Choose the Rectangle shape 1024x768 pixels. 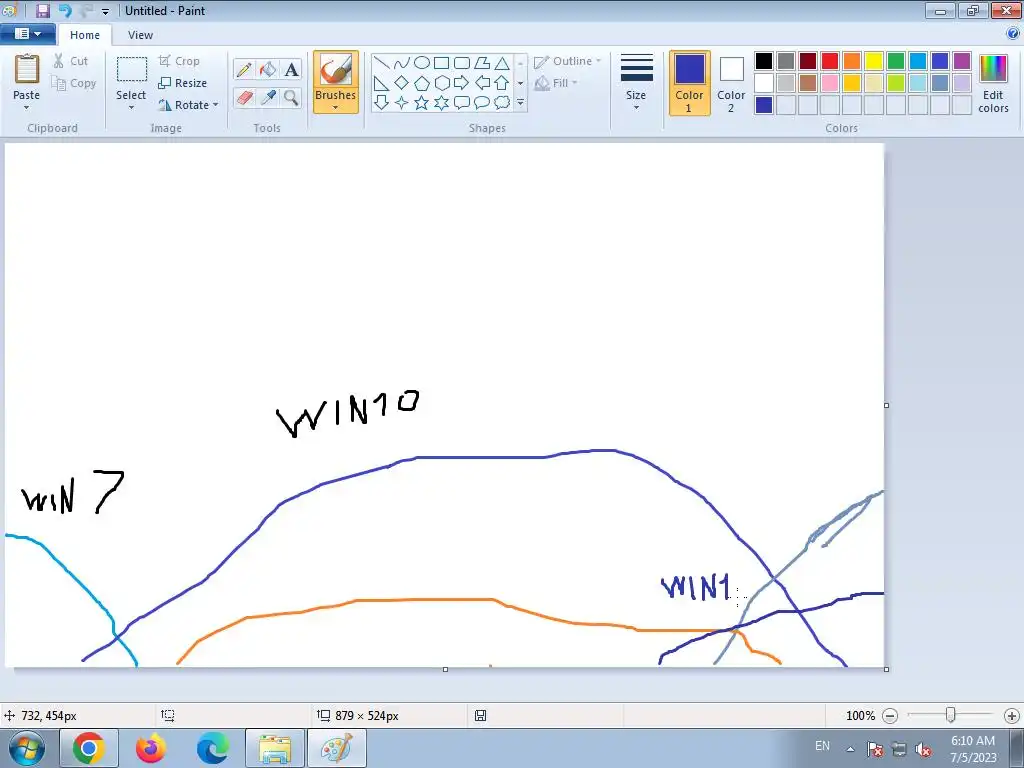click(x=441, y=63)
